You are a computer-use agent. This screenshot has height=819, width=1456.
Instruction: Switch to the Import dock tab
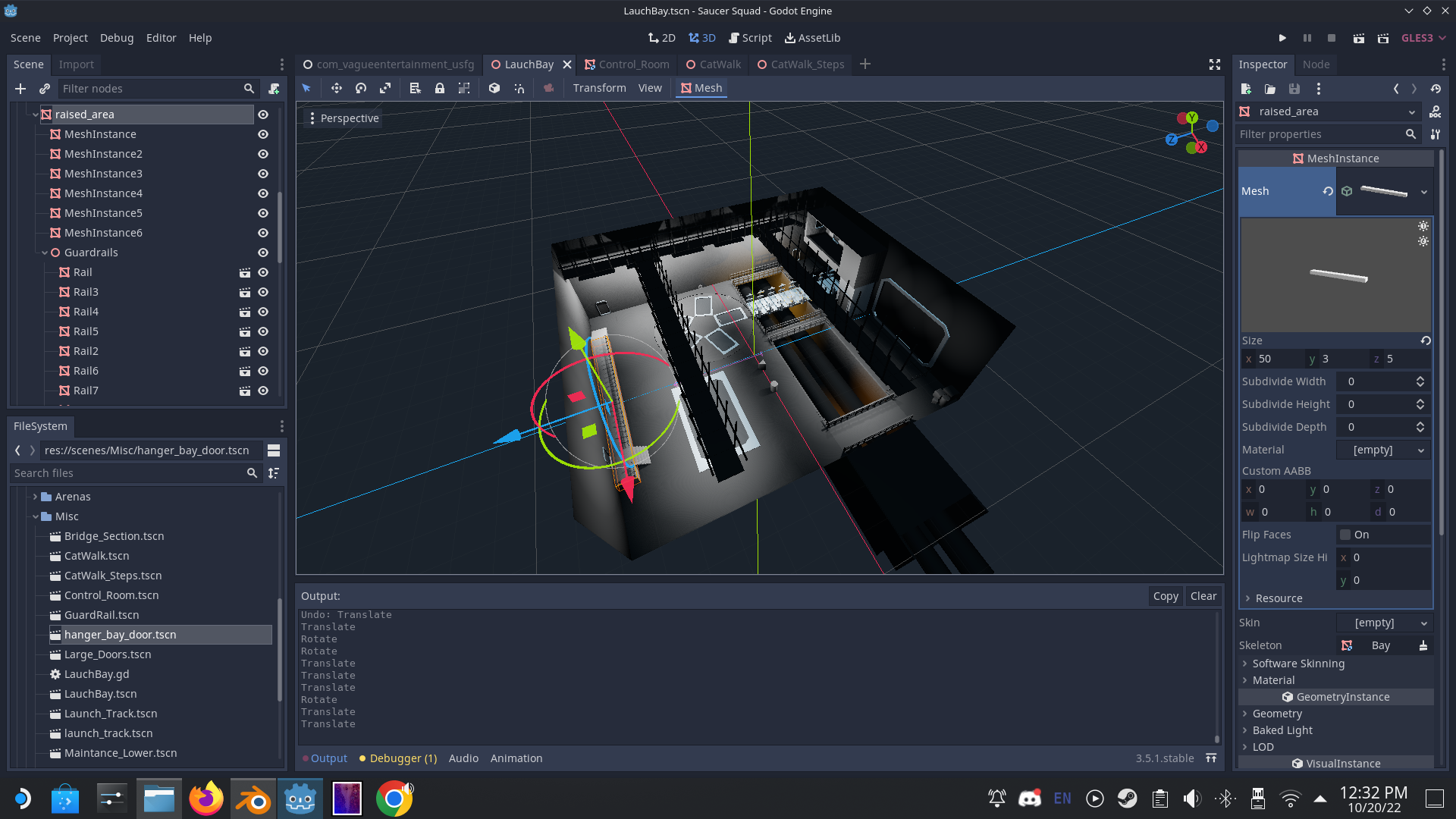point(77,64)
